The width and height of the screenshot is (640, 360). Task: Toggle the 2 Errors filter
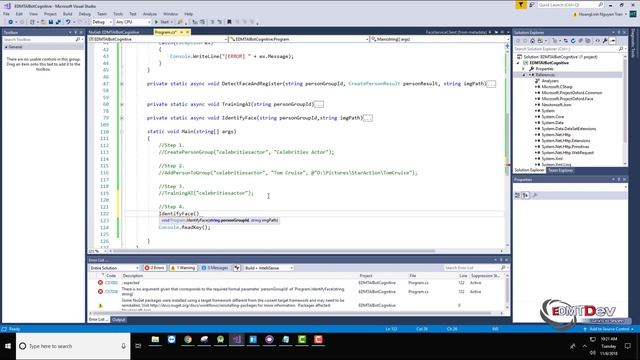click(155, 268)
